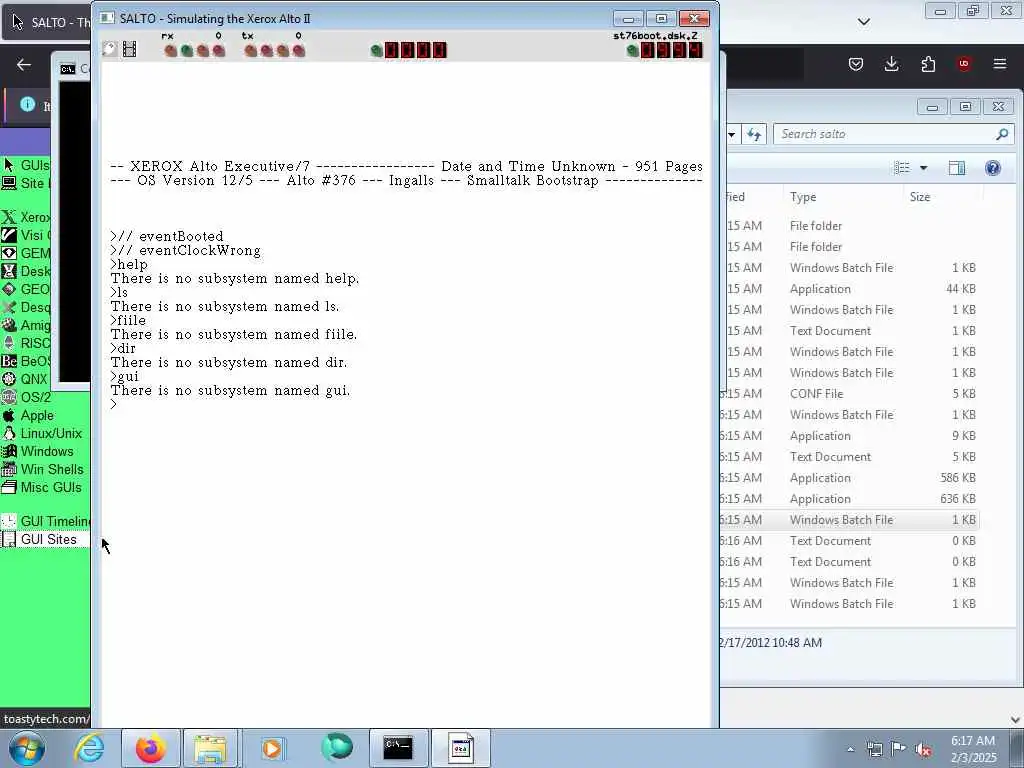Screen dimensions: 1024x768
Task: Open the GUI Timeline sidebar link
Action: point(55,521)
